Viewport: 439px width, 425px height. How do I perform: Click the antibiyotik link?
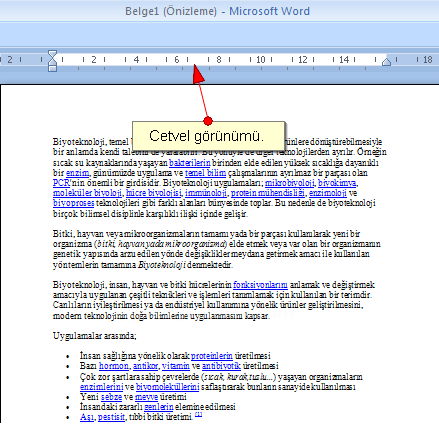point(221,366)
